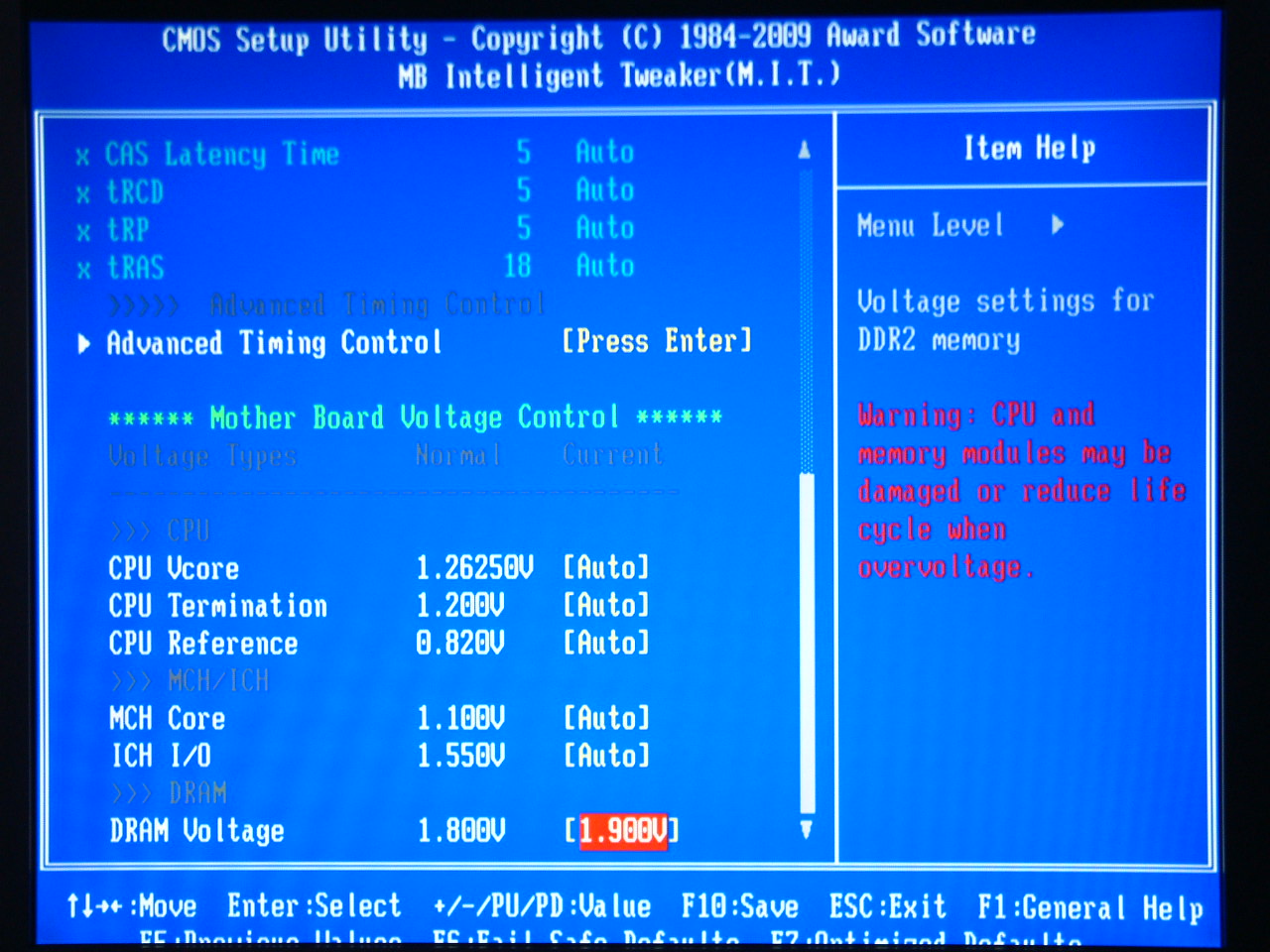1270x952 pixels.
Task: Click the Item Help panel title
Action: [1030, 148]
